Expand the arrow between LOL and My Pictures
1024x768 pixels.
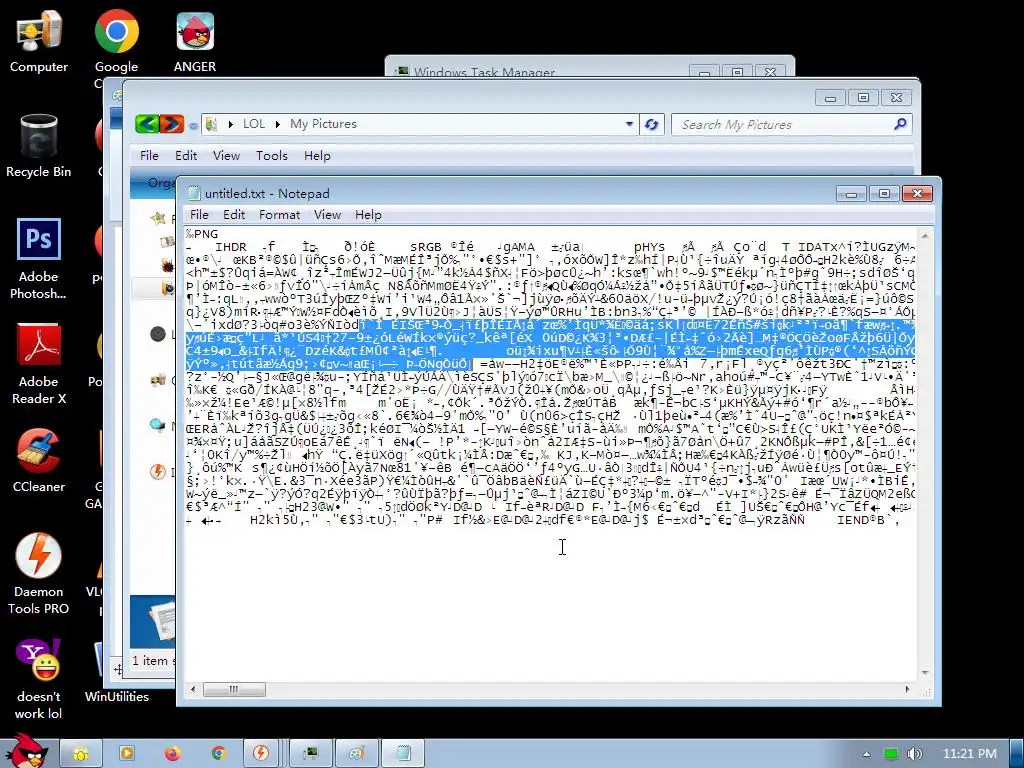click(278, 124)
